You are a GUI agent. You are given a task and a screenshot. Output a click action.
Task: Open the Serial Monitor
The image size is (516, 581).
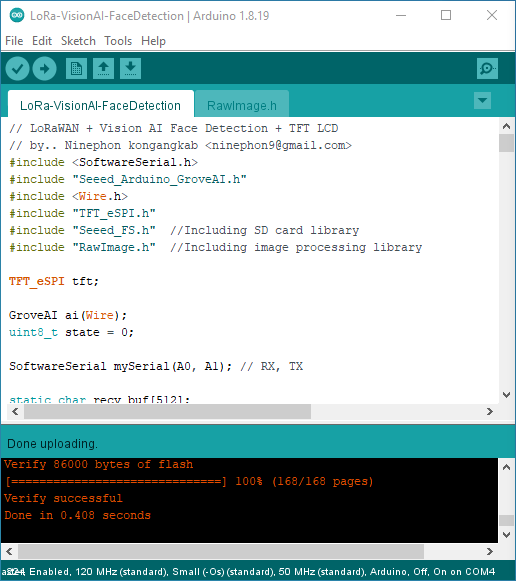(x=487, y=69)
